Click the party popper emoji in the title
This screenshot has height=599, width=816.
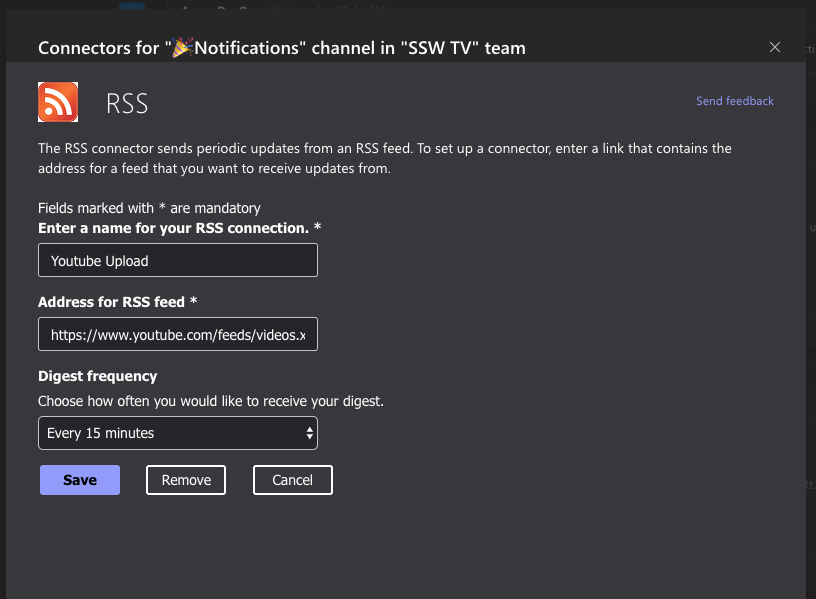[x=181, y=47]
